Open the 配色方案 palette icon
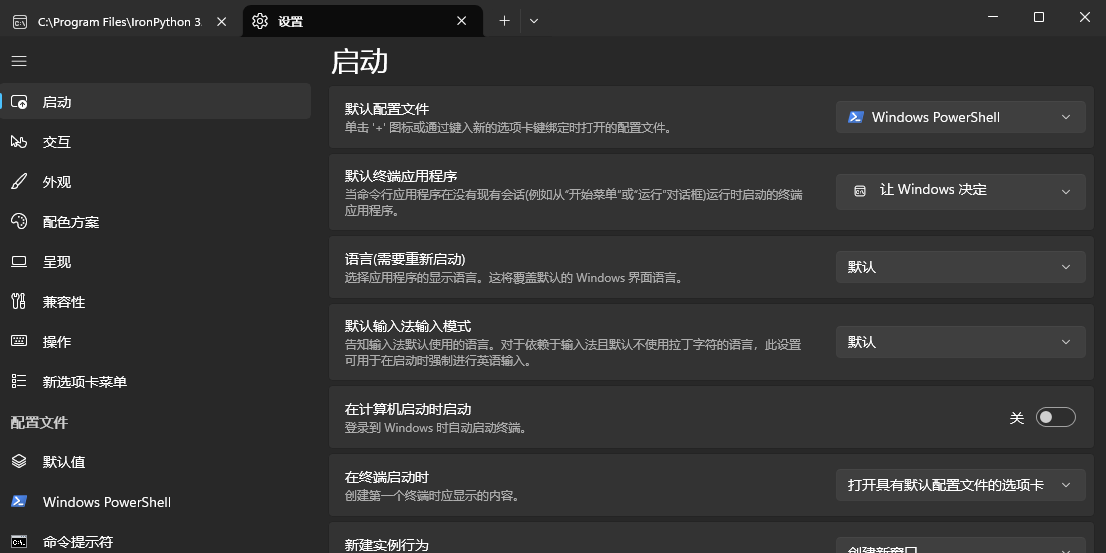 18,222
